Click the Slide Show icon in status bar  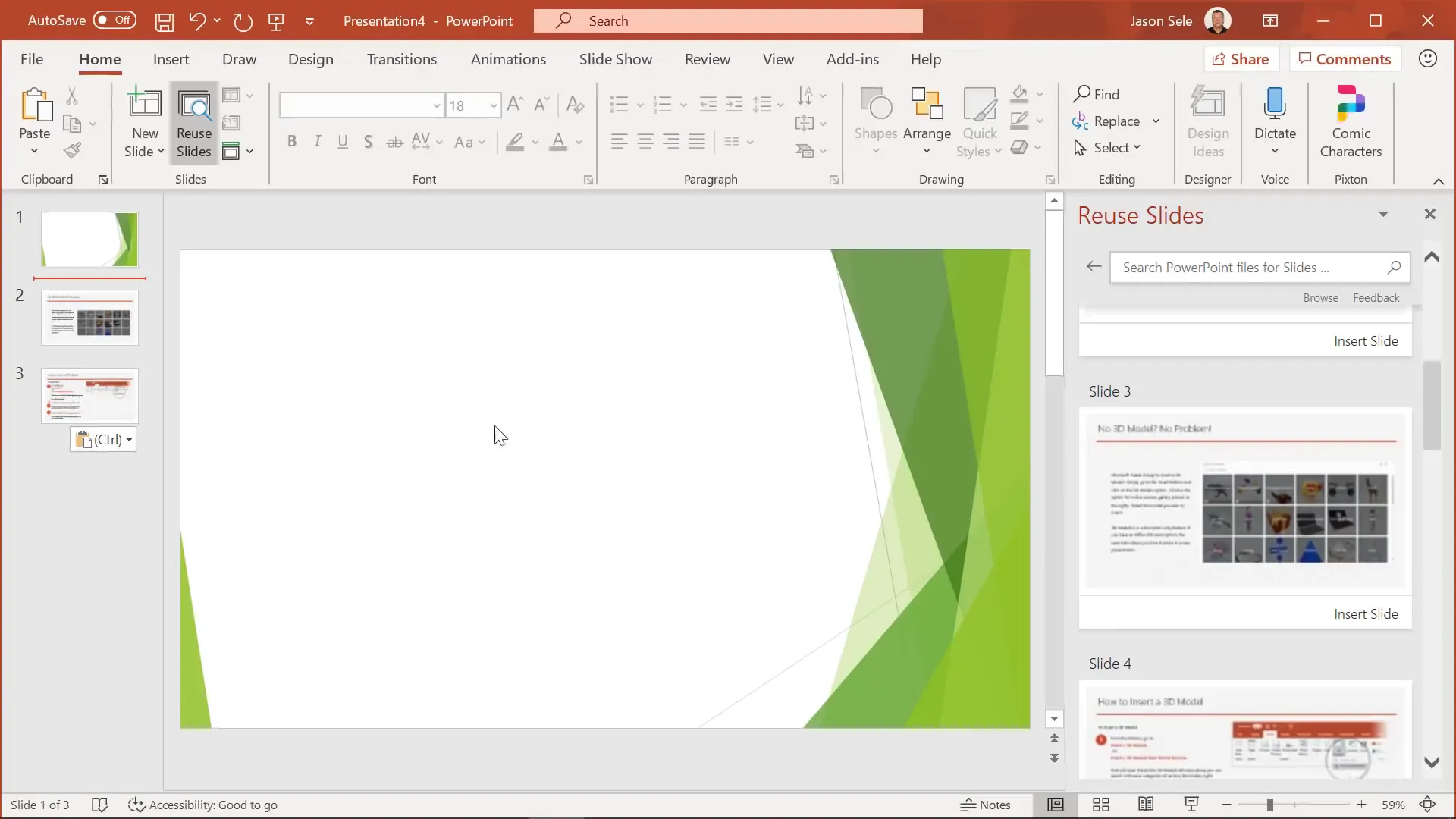(x=1191, y=805)
